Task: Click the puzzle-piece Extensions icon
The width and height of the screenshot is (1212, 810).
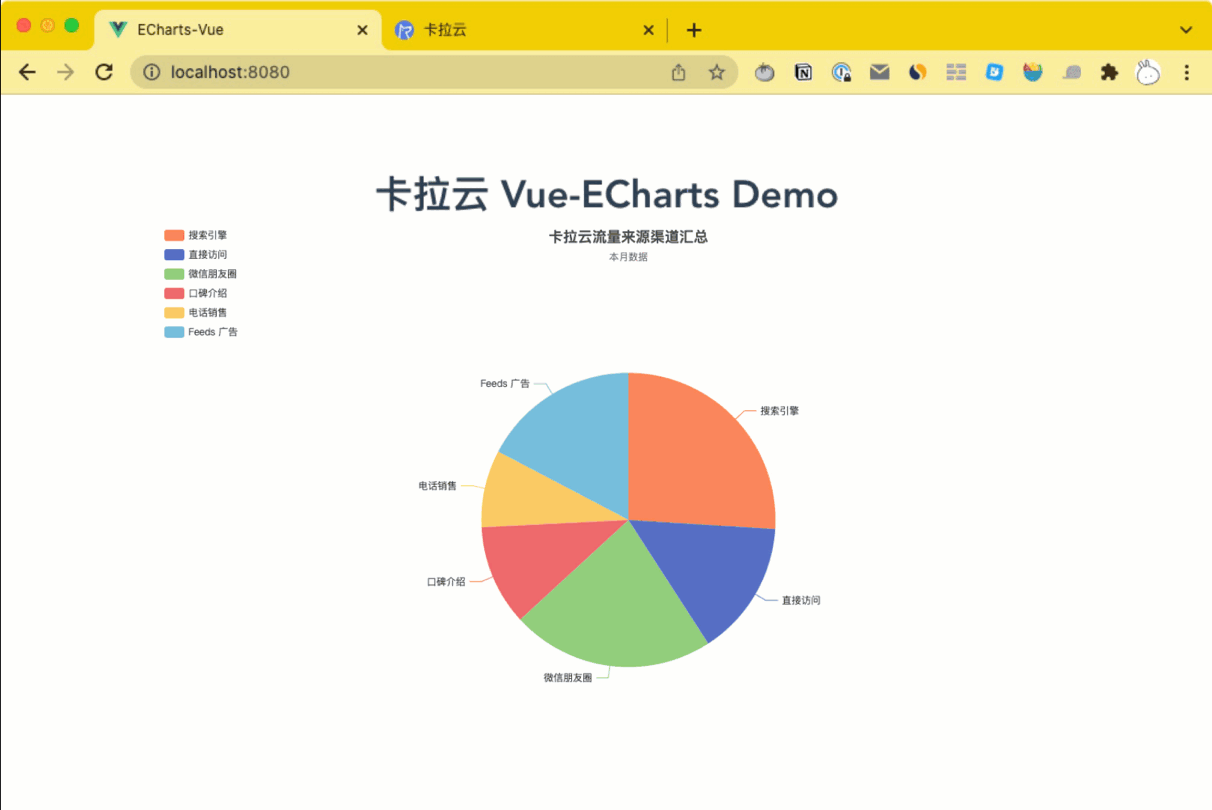Action: point(1109,71)
